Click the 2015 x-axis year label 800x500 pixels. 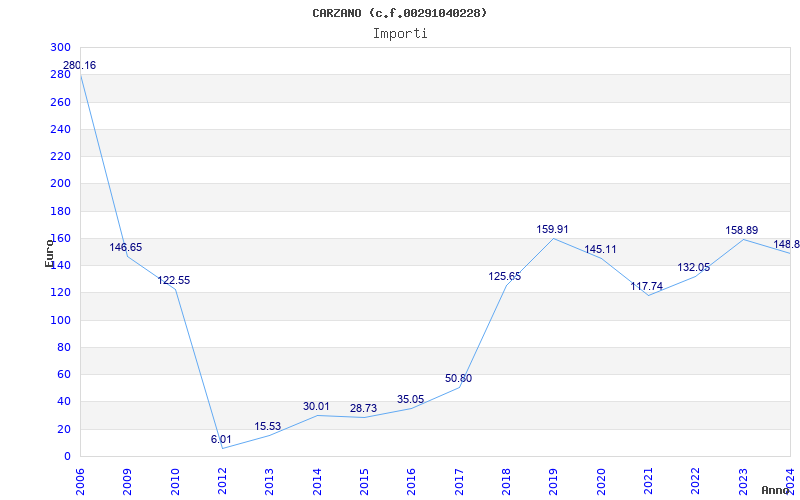[x=364, y=482]
